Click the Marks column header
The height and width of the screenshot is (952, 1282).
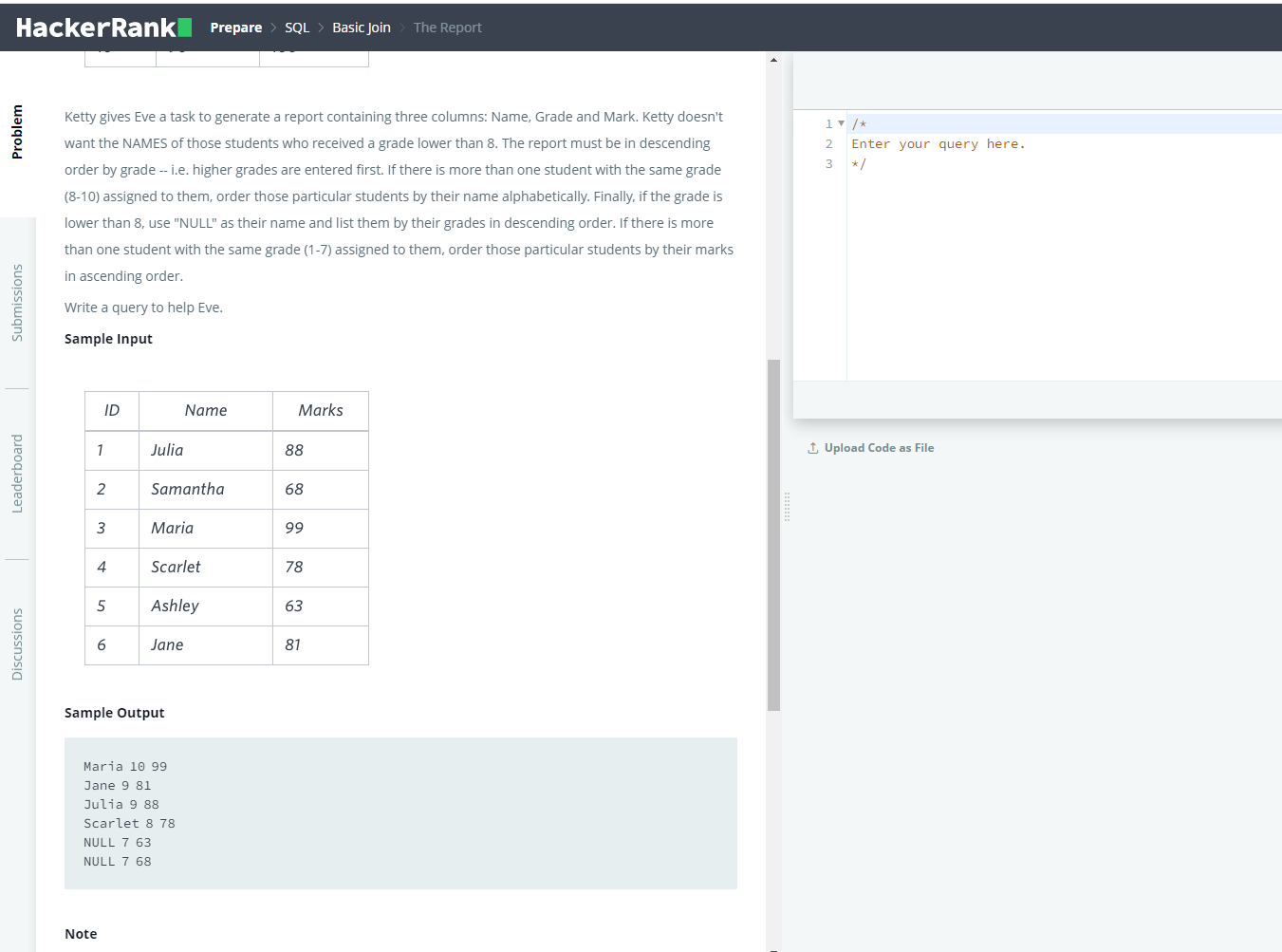click(321, 411)
